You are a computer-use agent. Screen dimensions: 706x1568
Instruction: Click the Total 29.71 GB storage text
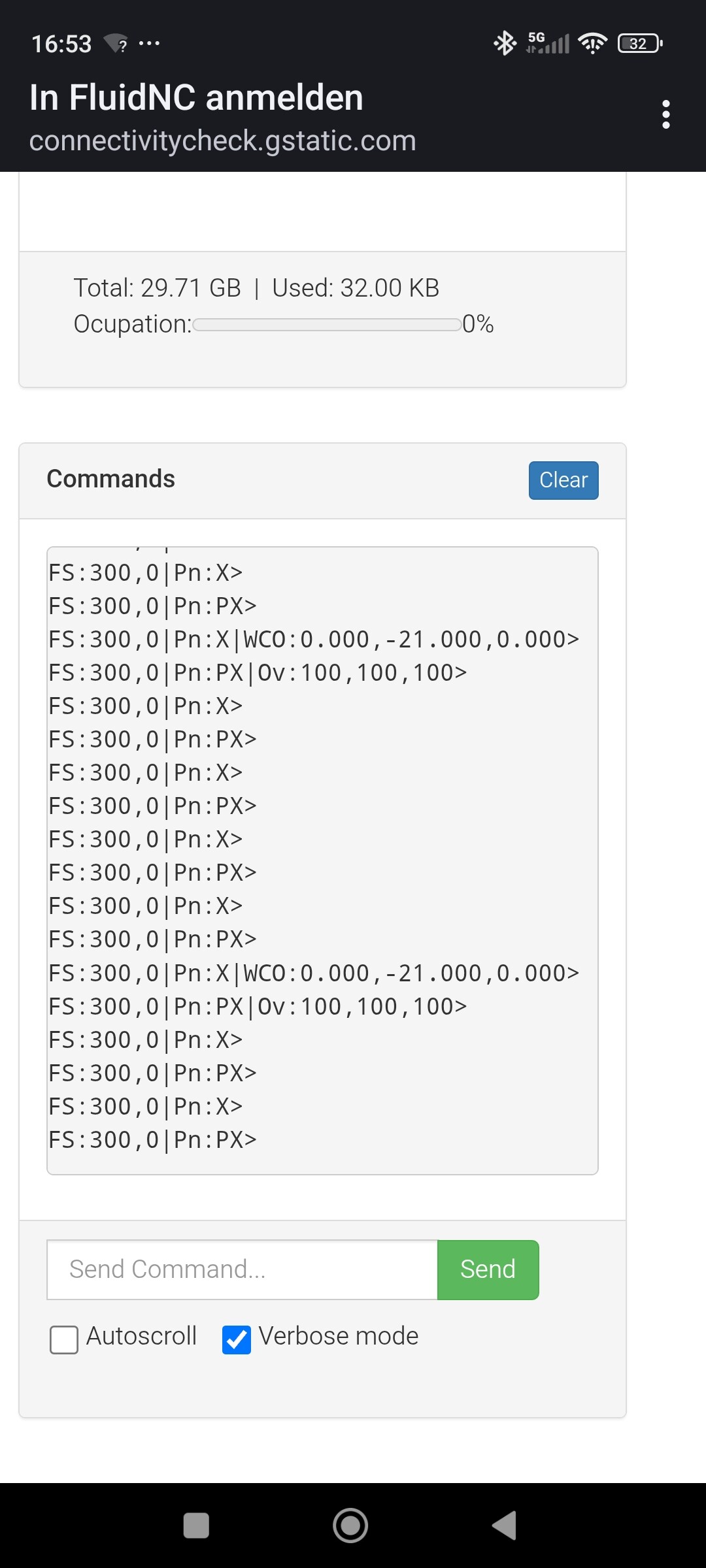(157, 288)
